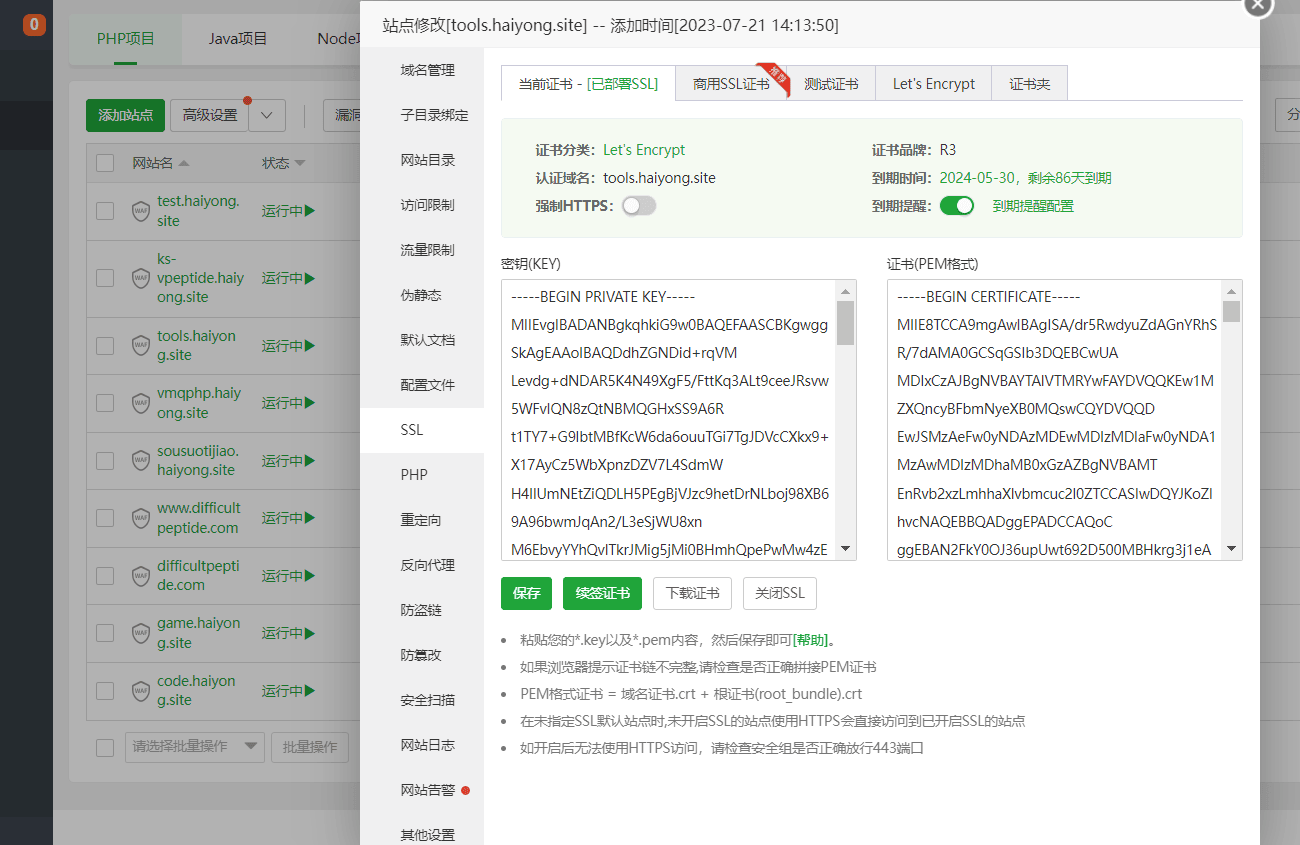The height and width of the screenshot is (845, 1300).
Task: Turn off the 到期提醒 toggle
Action: coord(957,206)
